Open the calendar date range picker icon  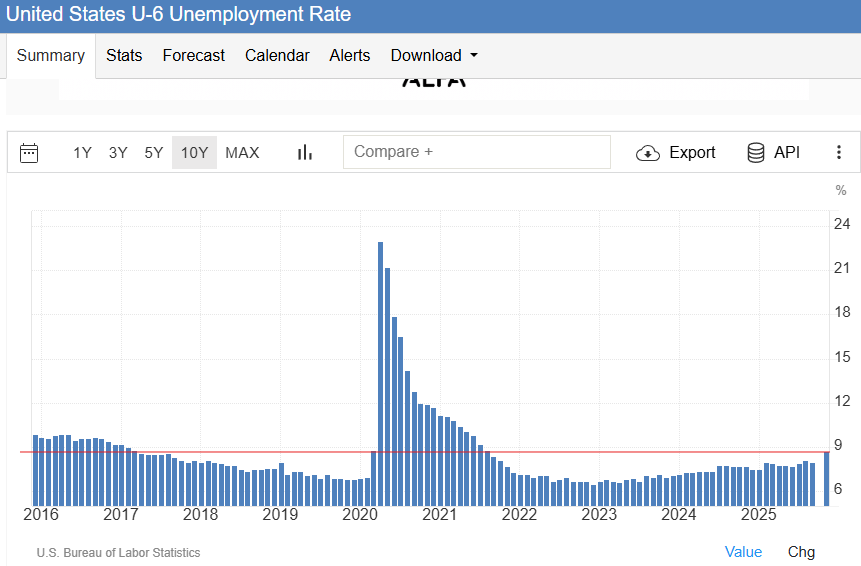(29, 153)
